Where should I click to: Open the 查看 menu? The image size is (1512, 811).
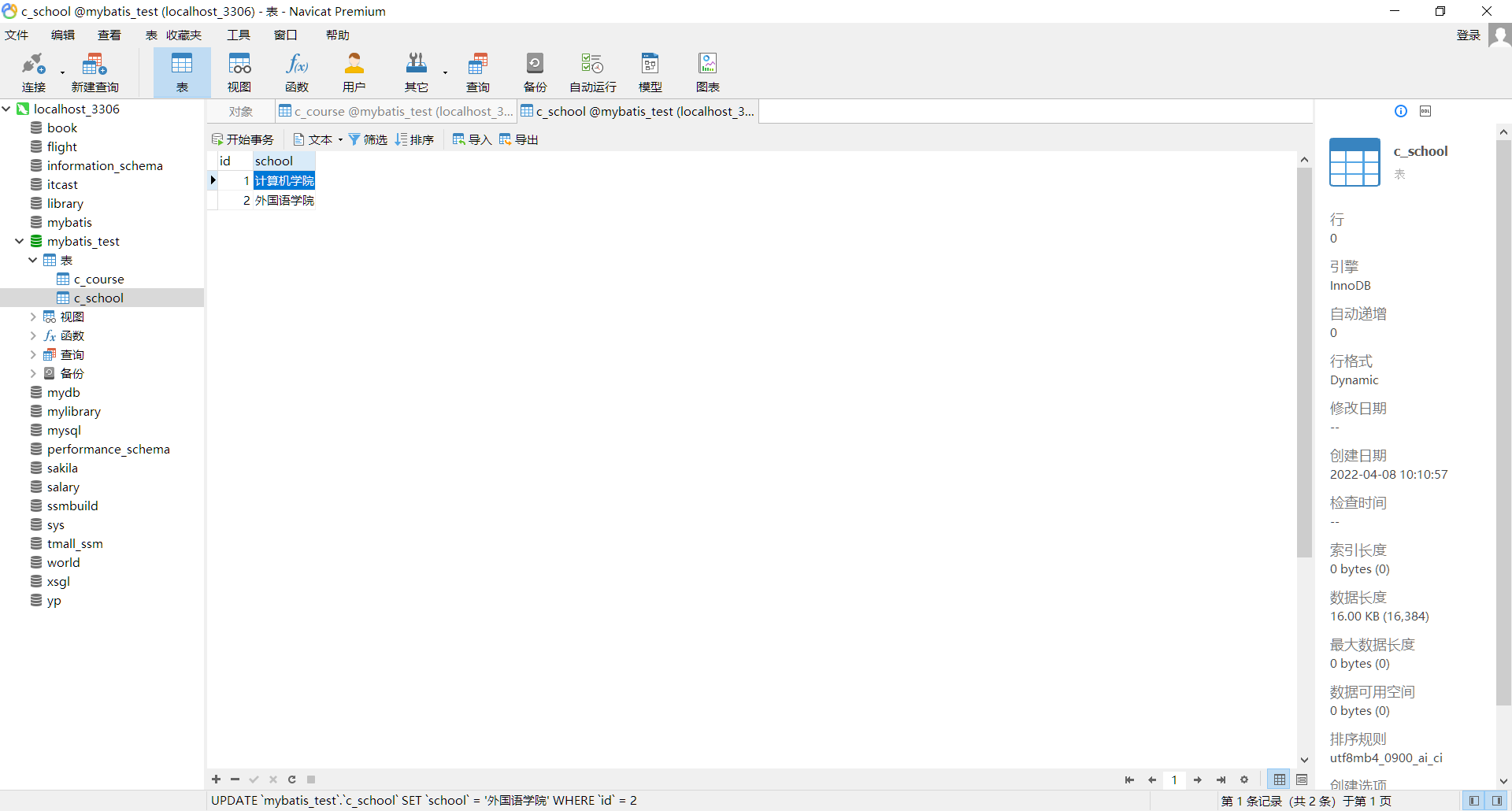pyautogui.click(x=109, y=35)
